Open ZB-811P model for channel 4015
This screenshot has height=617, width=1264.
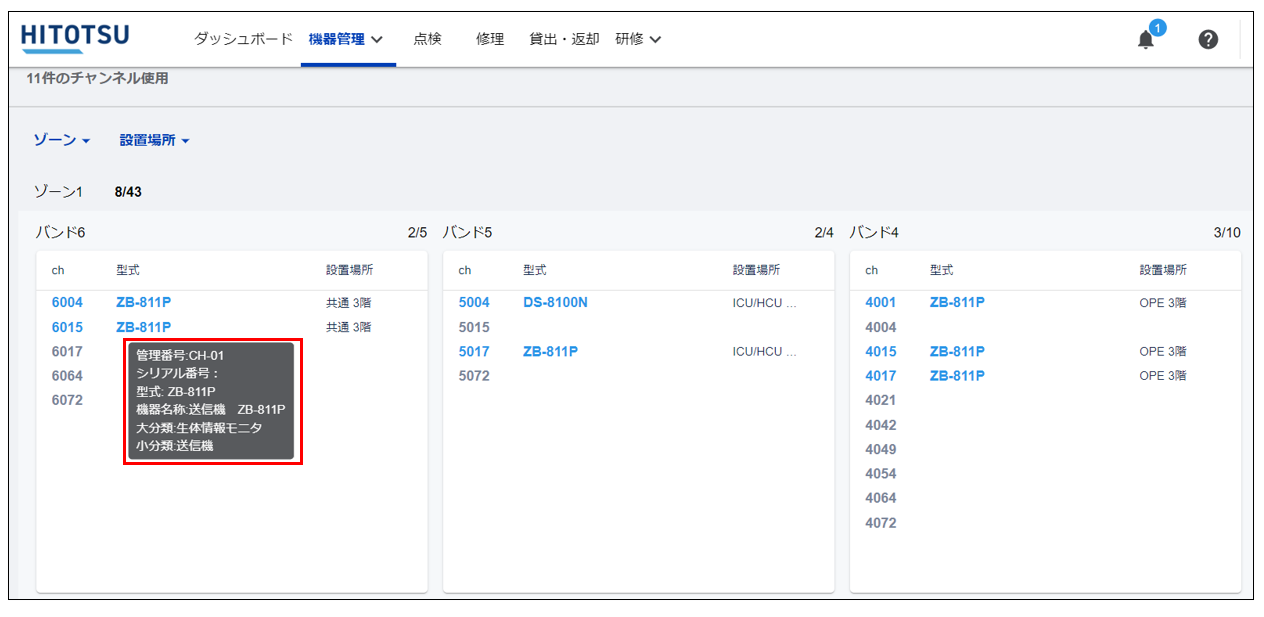coord(957,351)
